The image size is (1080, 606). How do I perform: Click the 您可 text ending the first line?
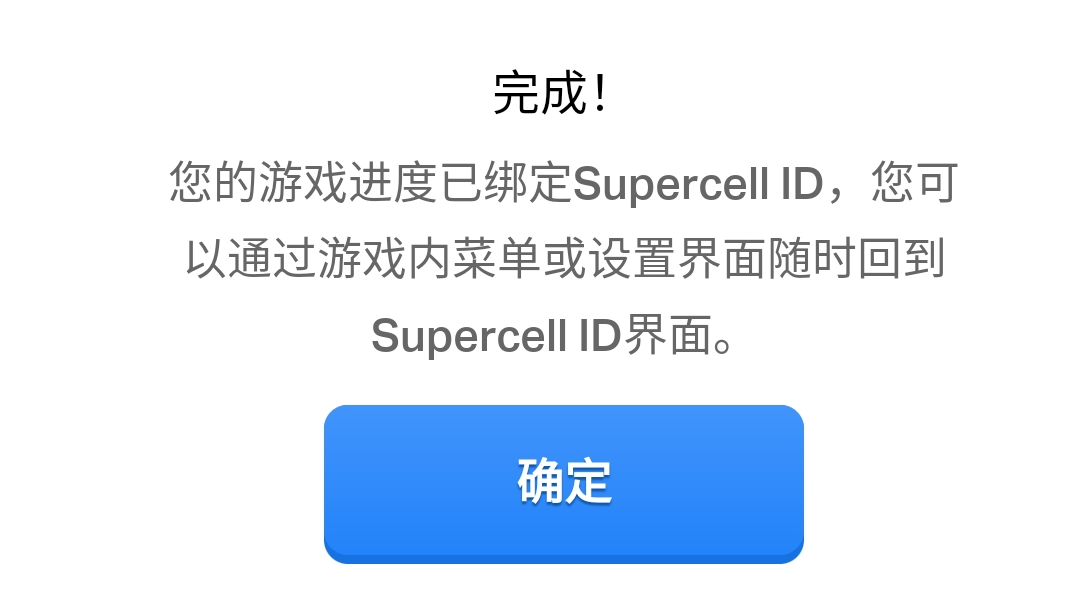point(915,182)
